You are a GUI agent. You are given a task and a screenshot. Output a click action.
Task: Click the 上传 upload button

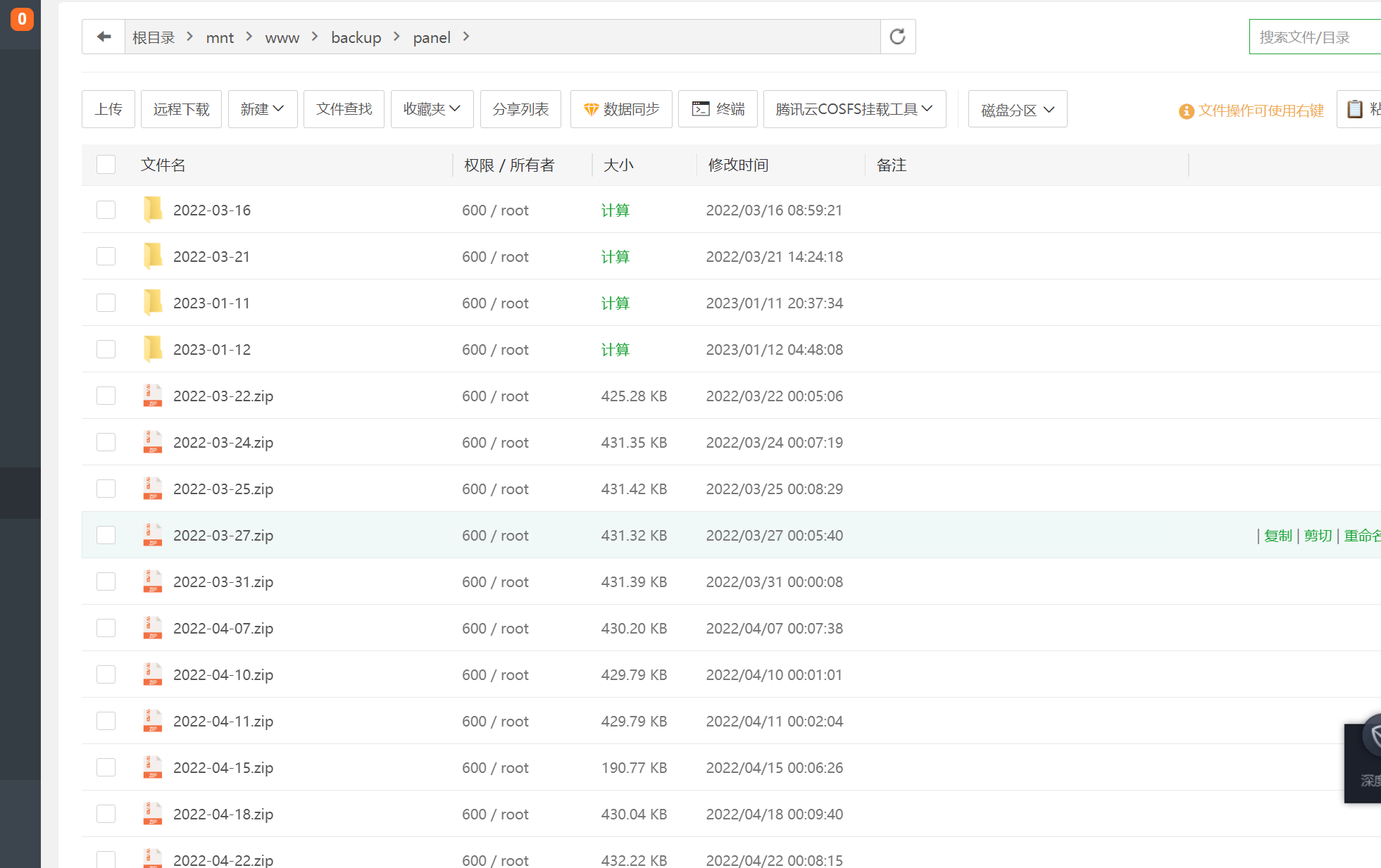click(x=108, y=109)
